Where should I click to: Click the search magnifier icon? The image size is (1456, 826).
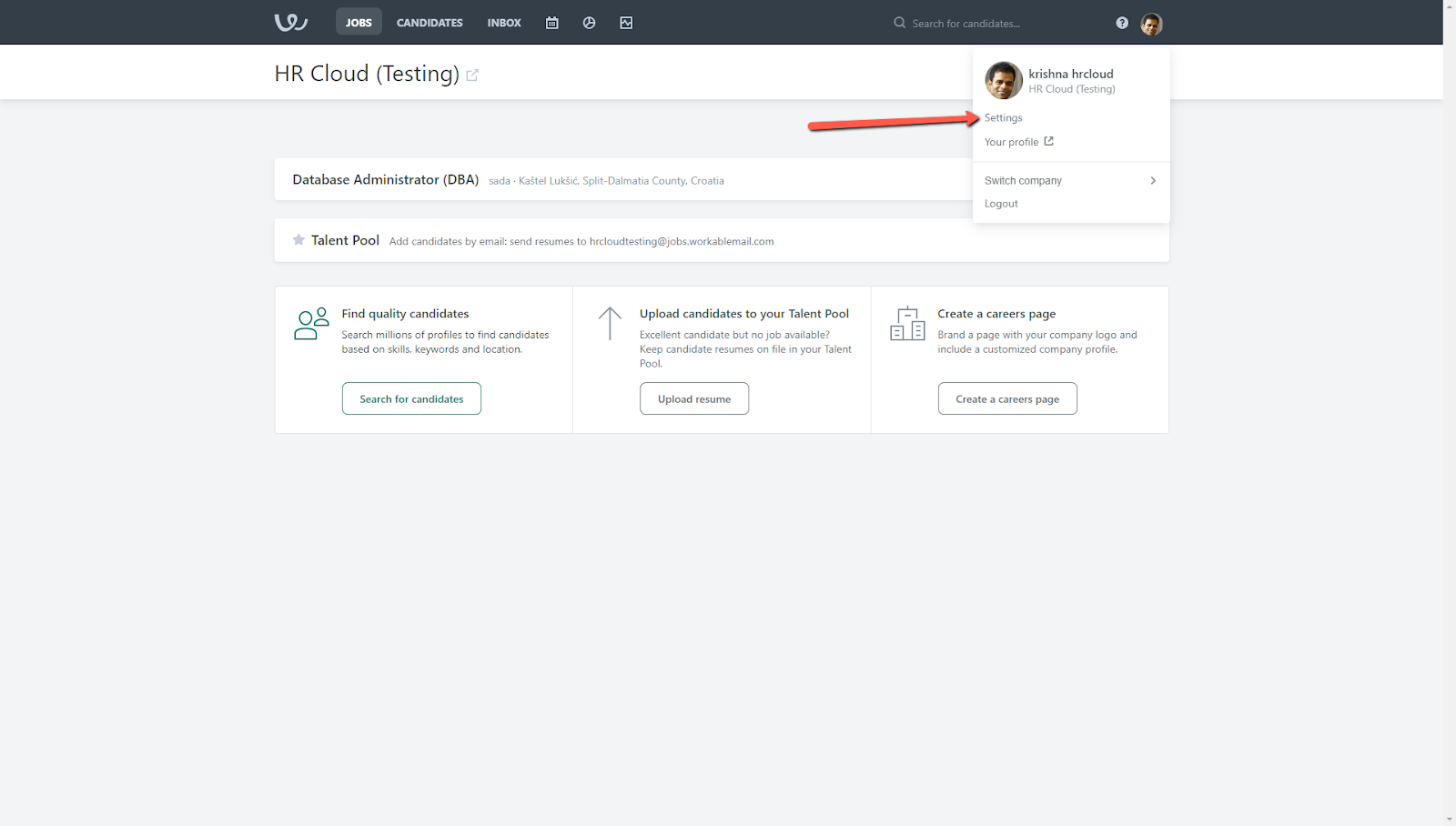[x=899, y=23]
